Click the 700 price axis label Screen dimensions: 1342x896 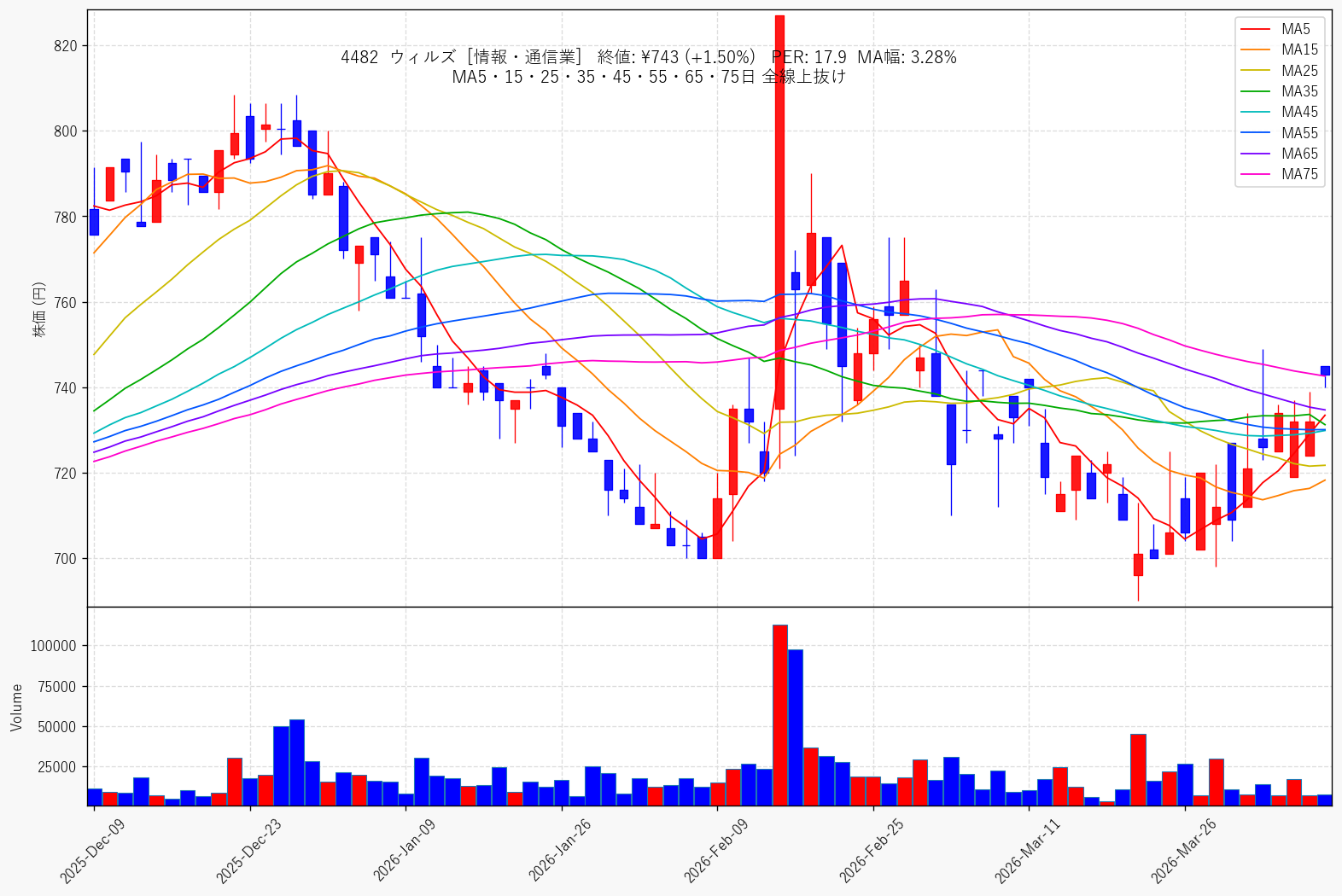point(66,559)
